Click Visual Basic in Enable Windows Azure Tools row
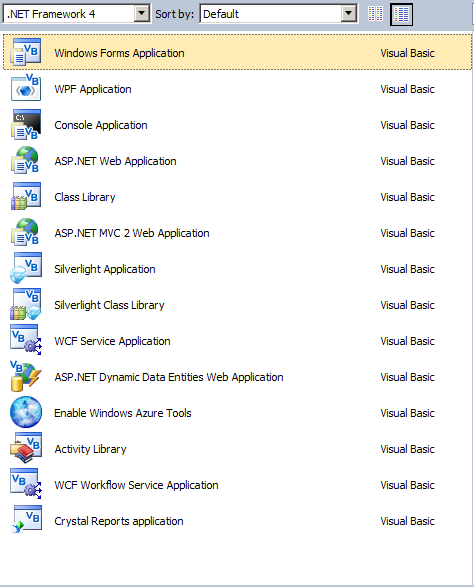This screenshot has height=587, width=474. tap(407, 413)
